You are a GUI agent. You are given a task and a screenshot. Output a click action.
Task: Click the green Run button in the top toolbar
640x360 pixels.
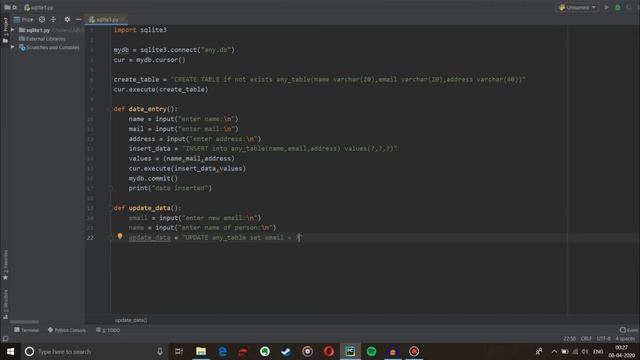[607, 7]
